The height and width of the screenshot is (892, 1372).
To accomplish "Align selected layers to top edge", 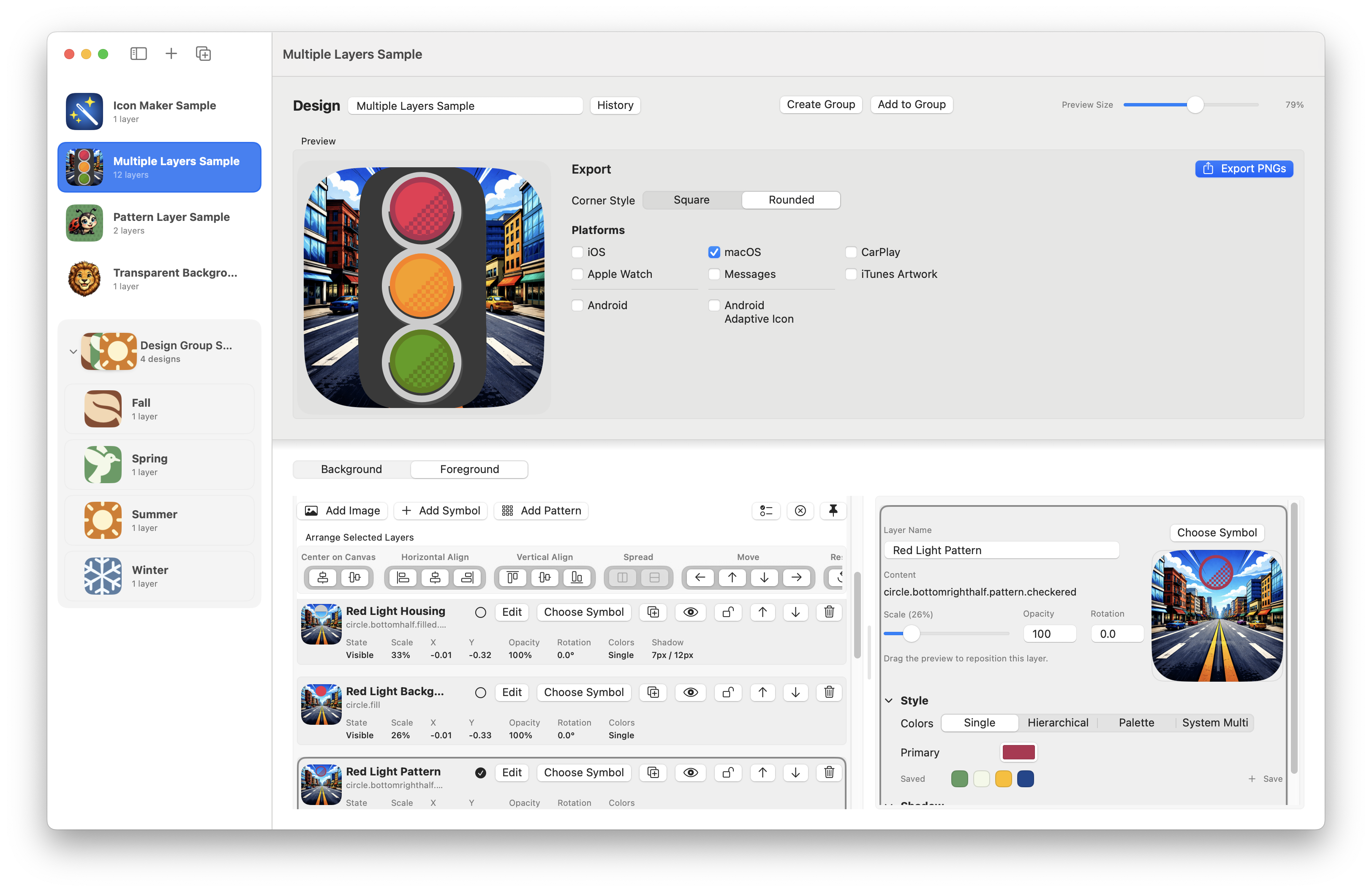I will (512, 577).
